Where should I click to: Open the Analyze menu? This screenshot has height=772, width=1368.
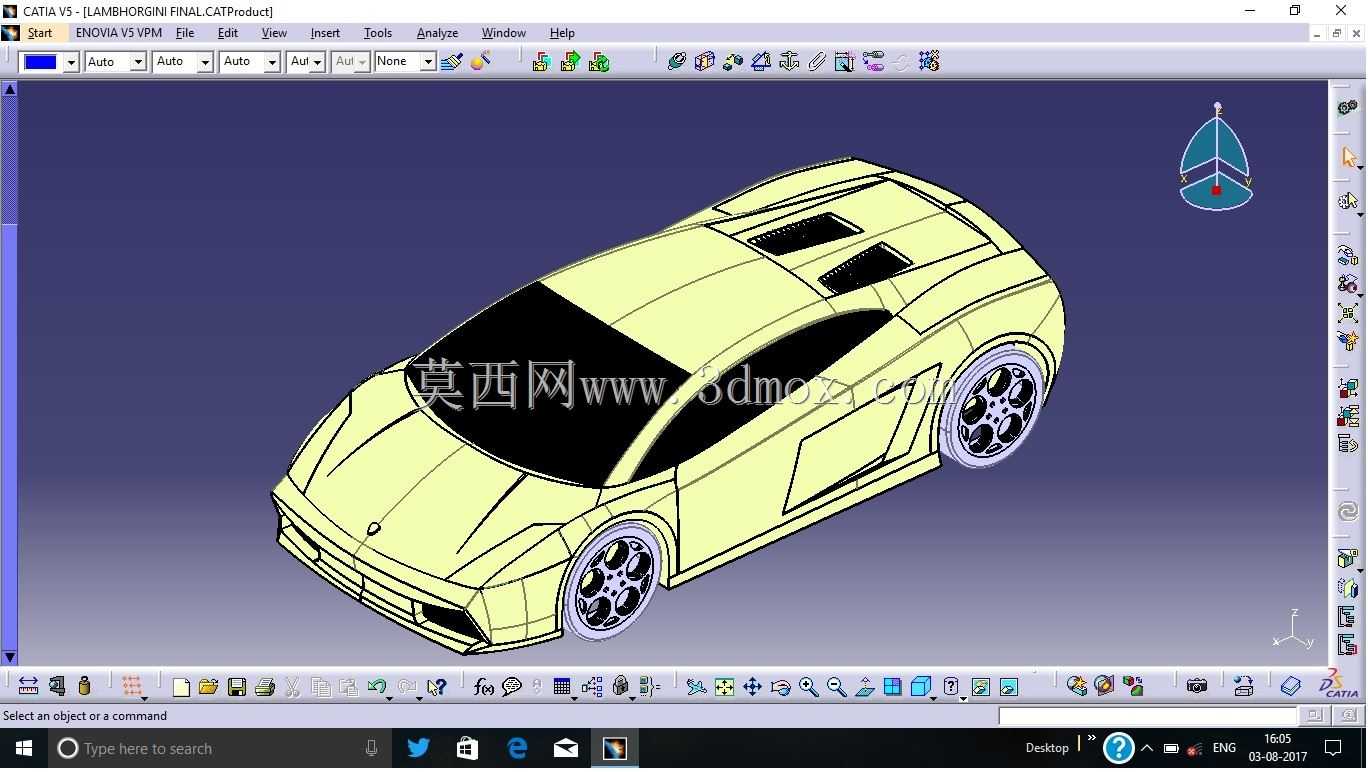tap(437, 33)
